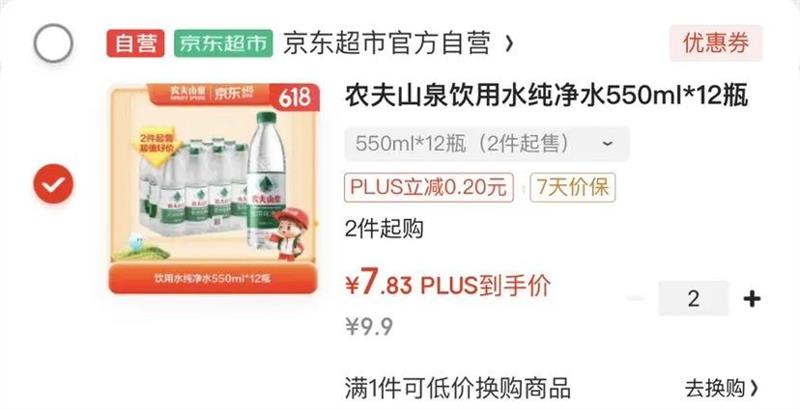Increase quantity with the plus icon
The width and height of the screenshot is (800, 410).
pos(752,299)
